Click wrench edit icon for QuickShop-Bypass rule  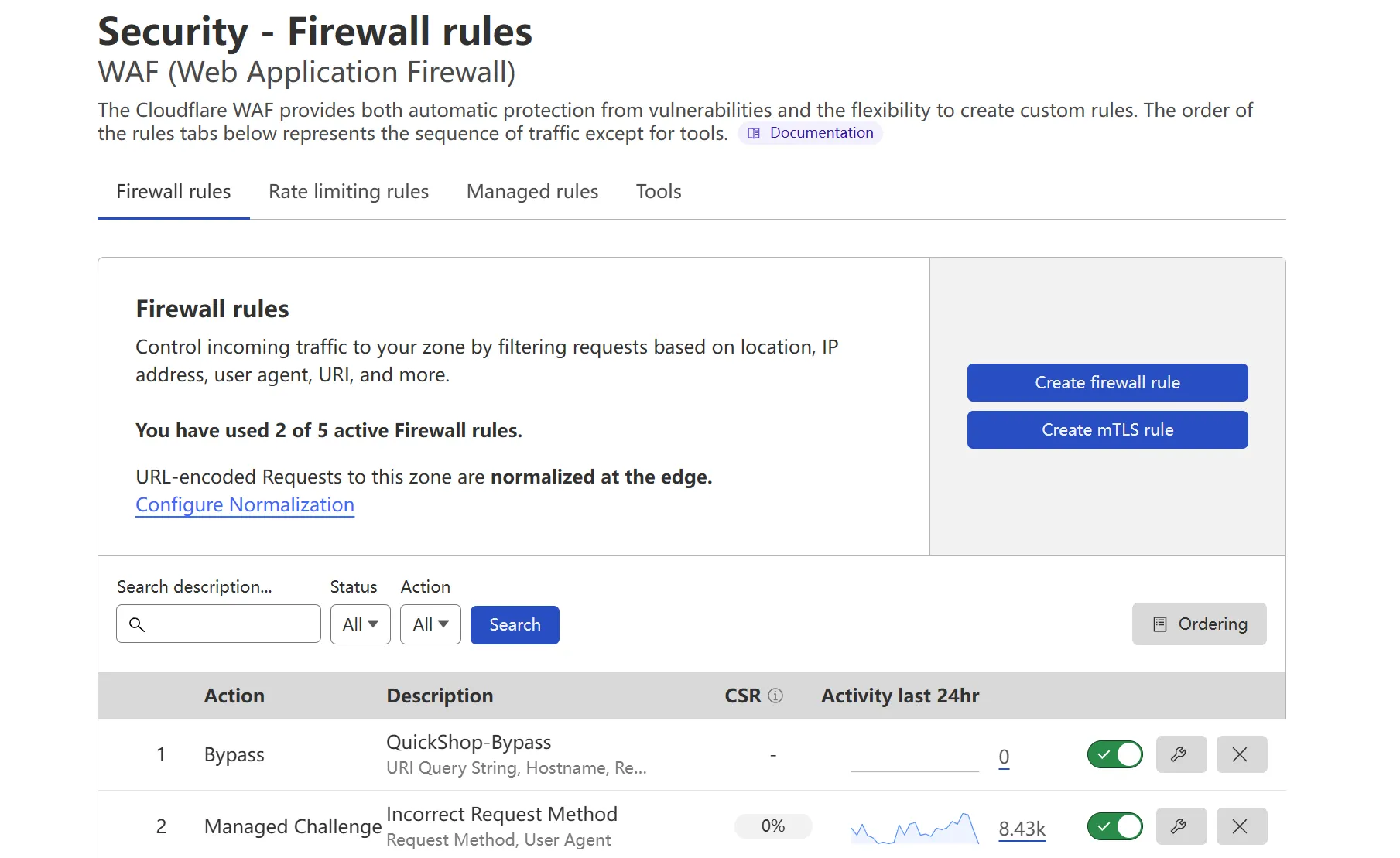(x=1180, y=754)
